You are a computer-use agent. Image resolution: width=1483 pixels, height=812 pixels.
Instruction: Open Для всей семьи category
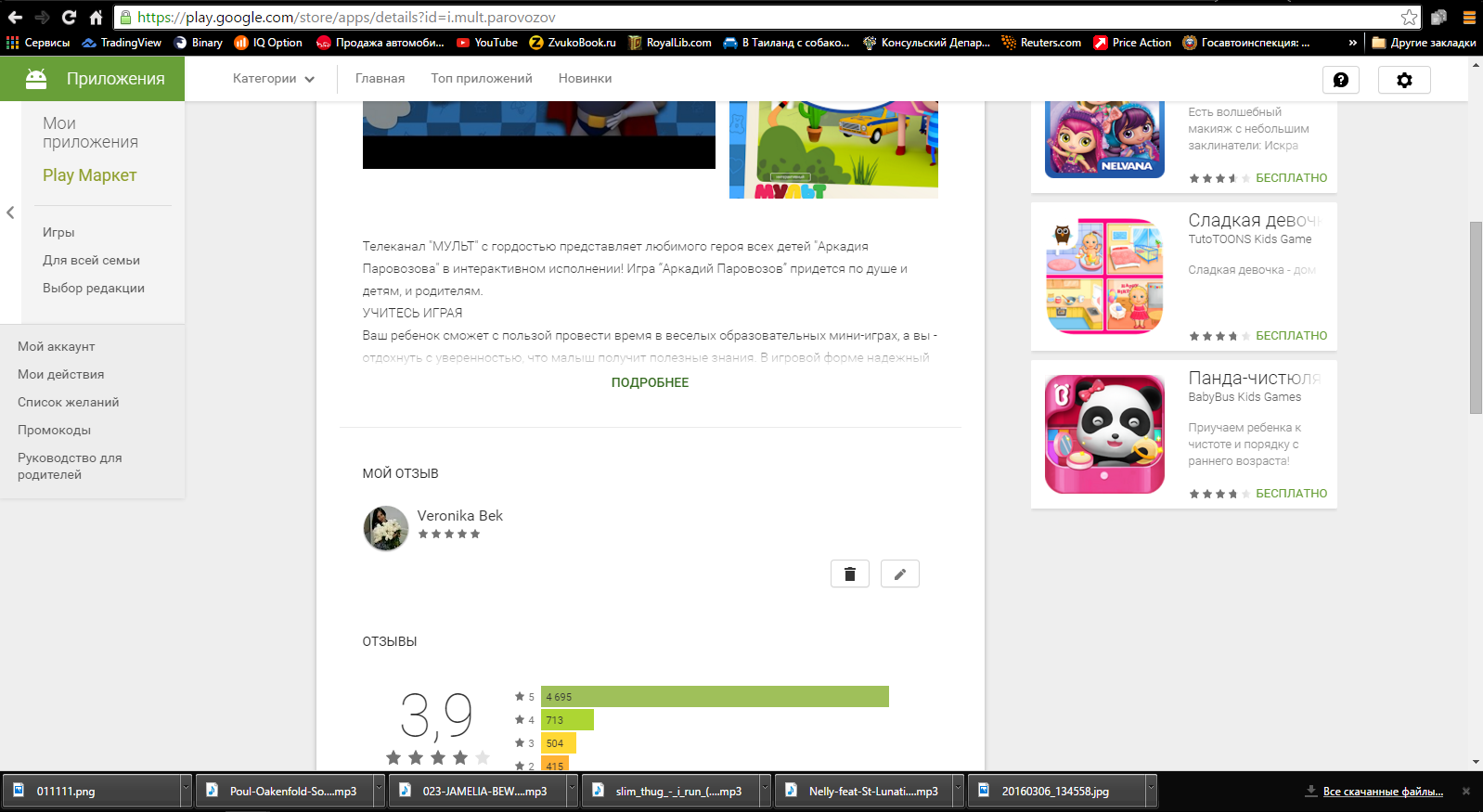tap(91, 261)
